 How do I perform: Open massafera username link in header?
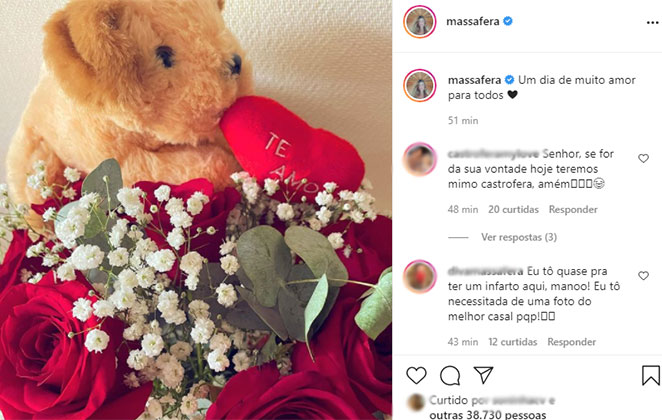point(473,21)
